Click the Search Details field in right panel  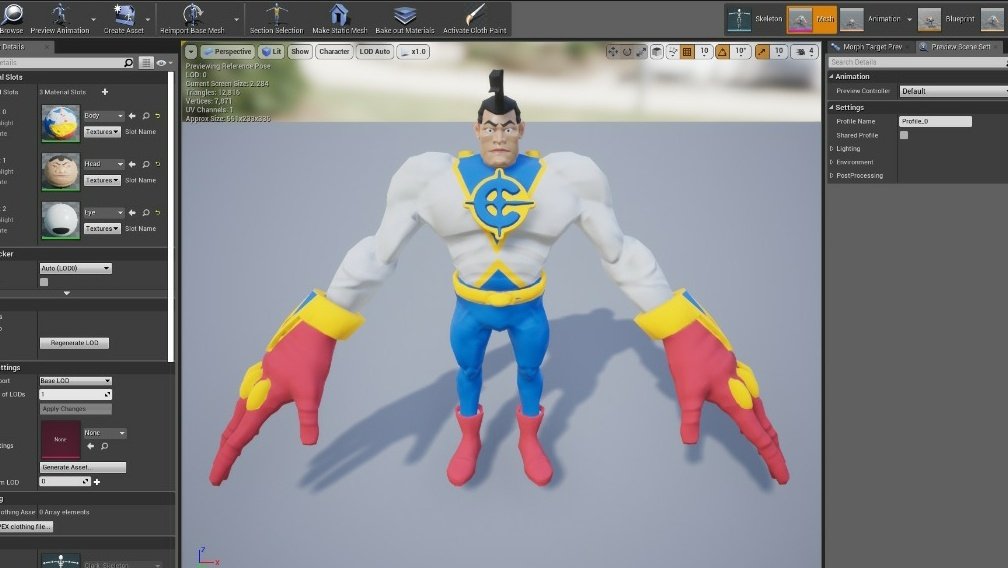point(917,62)
